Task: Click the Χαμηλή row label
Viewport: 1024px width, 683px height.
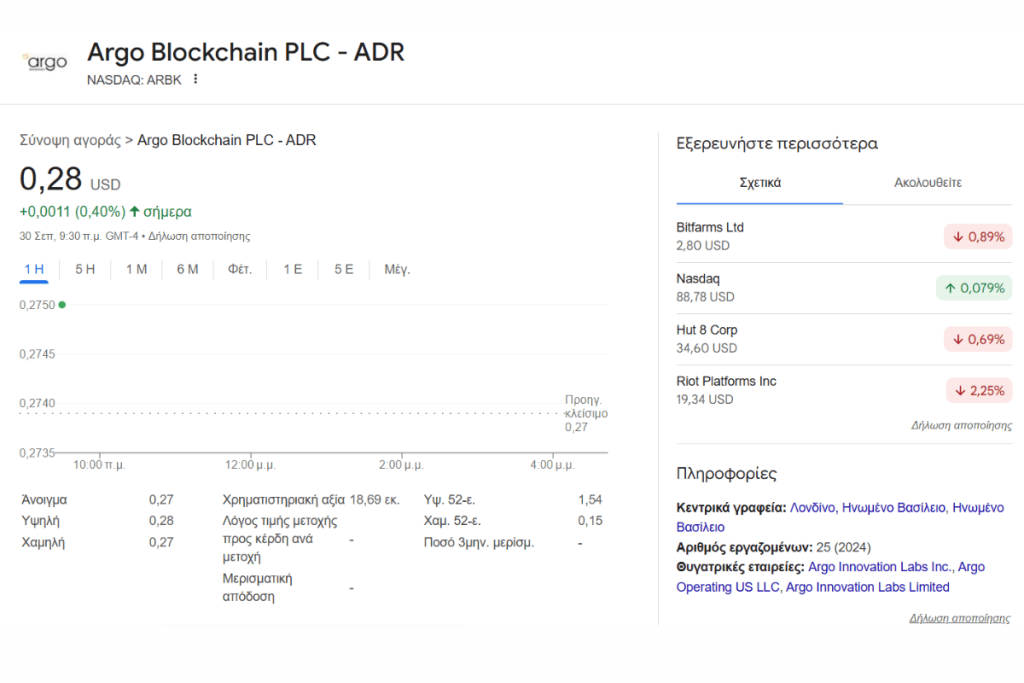Action: (x=43, y=542)
